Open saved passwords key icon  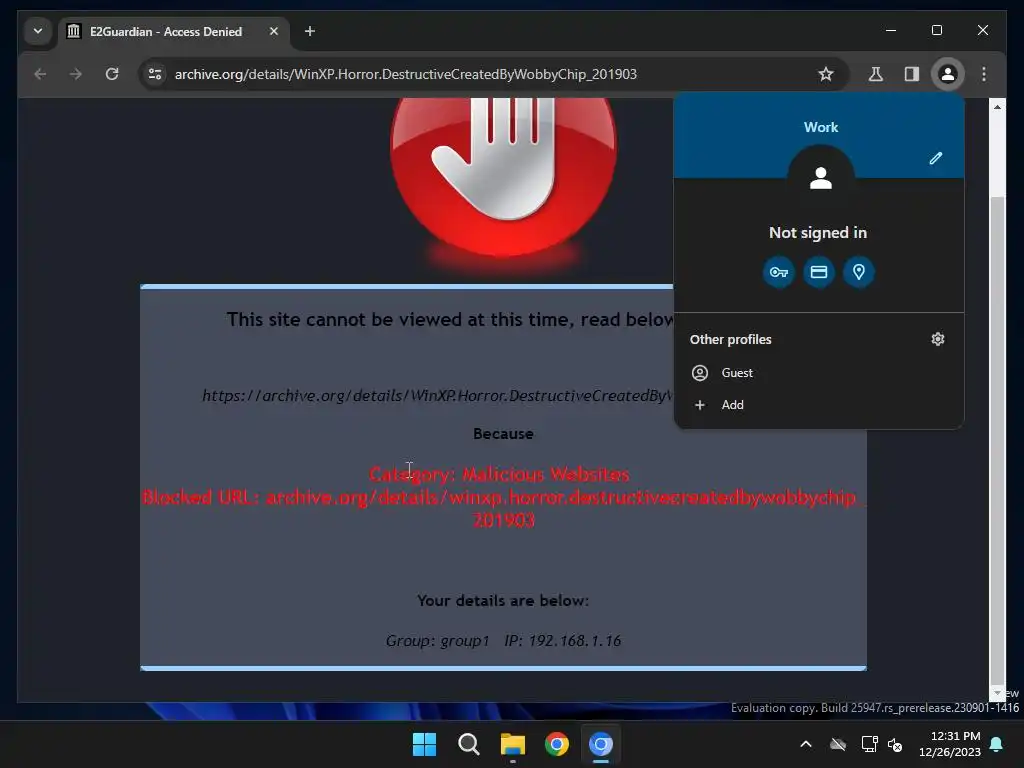pos(778,272)
